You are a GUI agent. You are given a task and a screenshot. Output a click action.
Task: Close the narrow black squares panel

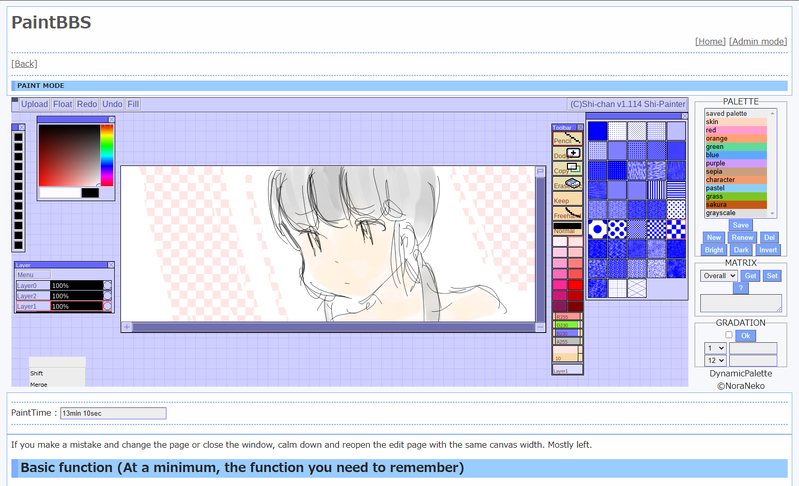(21, 127)
